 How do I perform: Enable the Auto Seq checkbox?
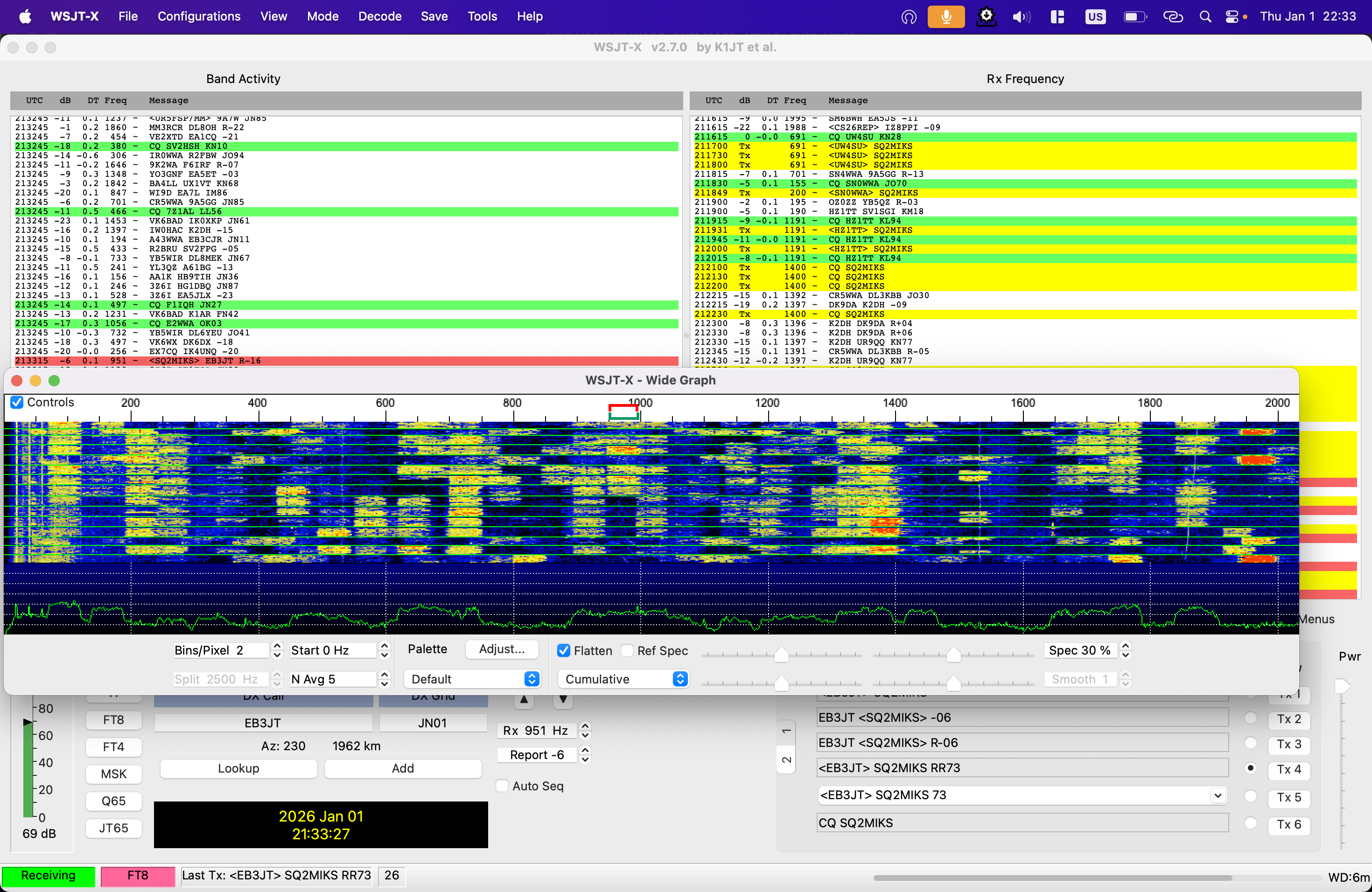(x=502, y=786)
